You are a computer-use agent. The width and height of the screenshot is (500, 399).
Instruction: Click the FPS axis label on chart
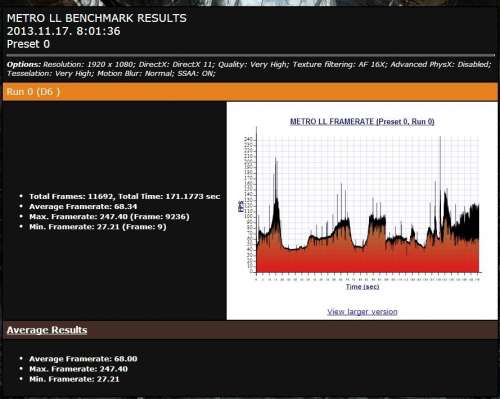coord(241,207)
